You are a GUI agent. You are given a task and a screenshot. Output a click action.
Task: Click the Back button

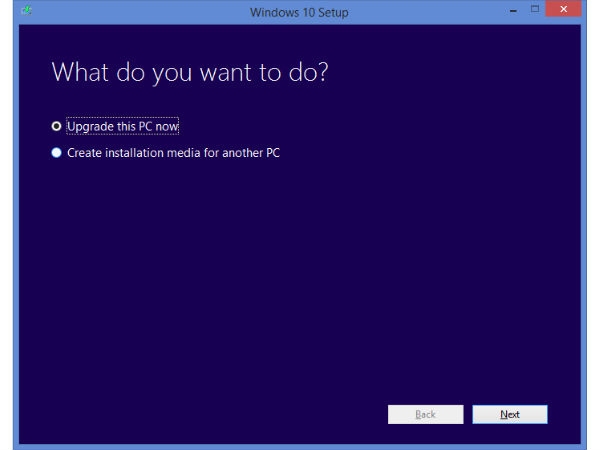[426, 414]
